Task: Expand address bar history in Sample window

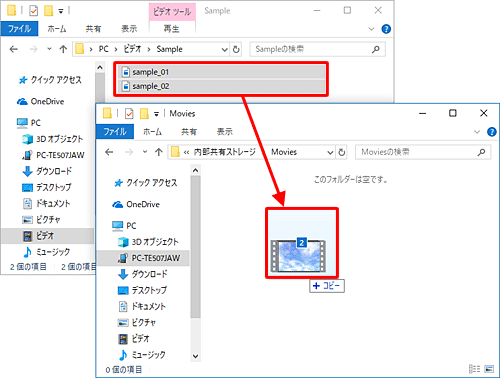Action: click(x=225, y=50)
